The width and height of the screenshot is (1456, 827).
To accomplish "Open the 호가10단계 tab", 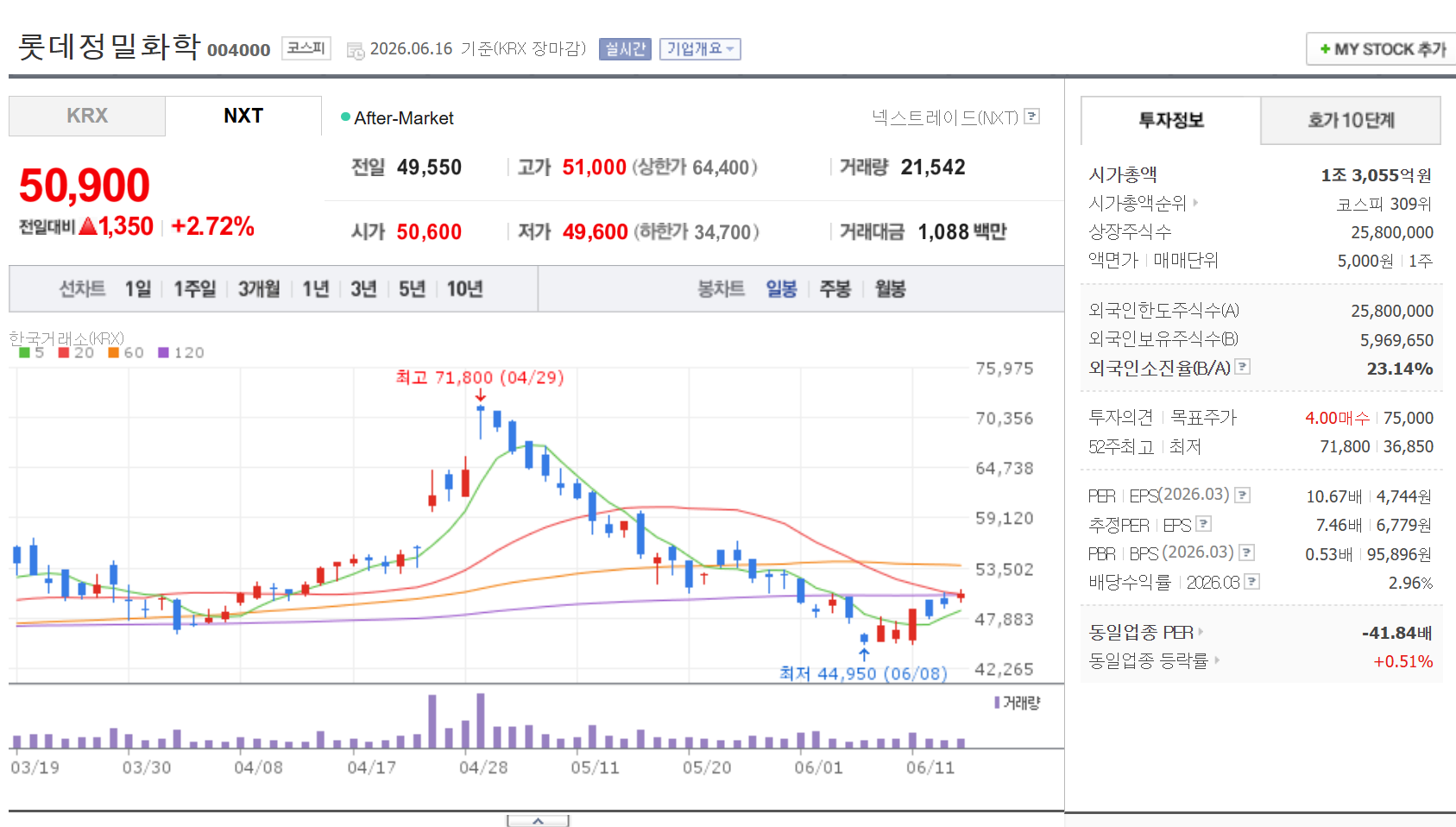I will tap(1351, 120).
